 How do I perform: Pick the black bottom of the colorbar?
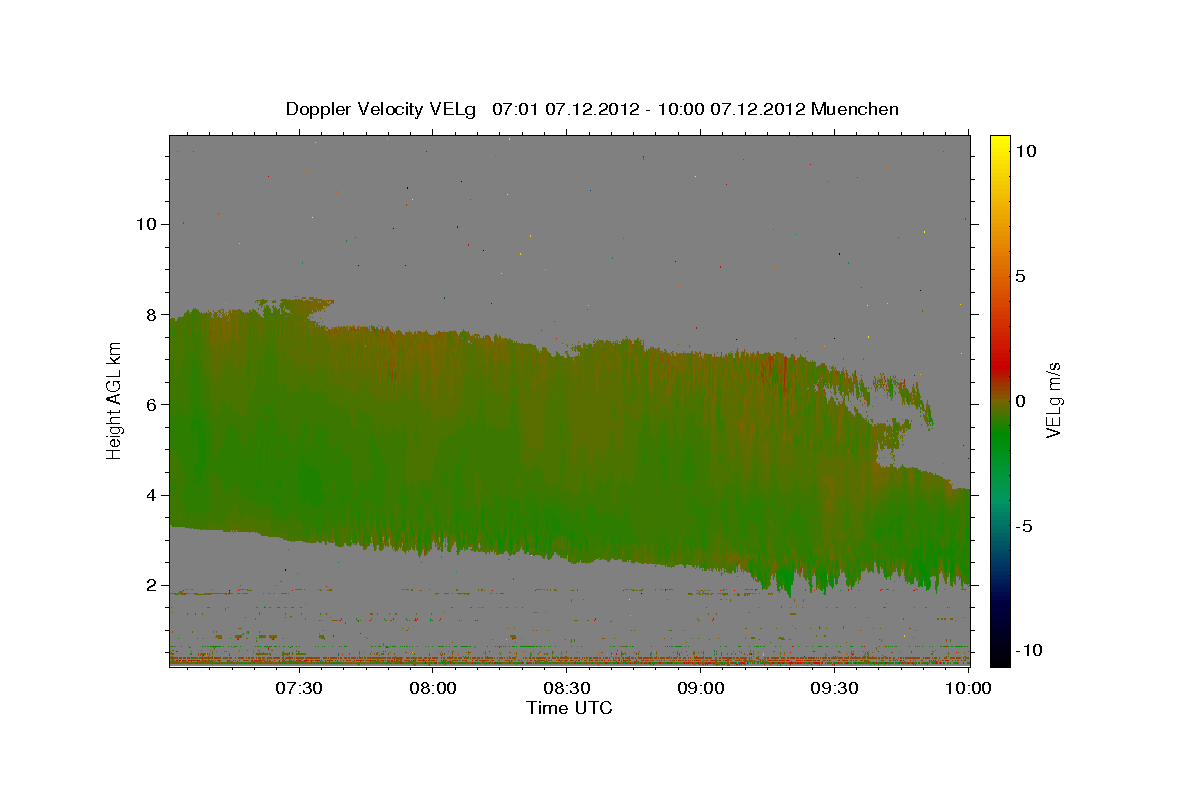999,655
